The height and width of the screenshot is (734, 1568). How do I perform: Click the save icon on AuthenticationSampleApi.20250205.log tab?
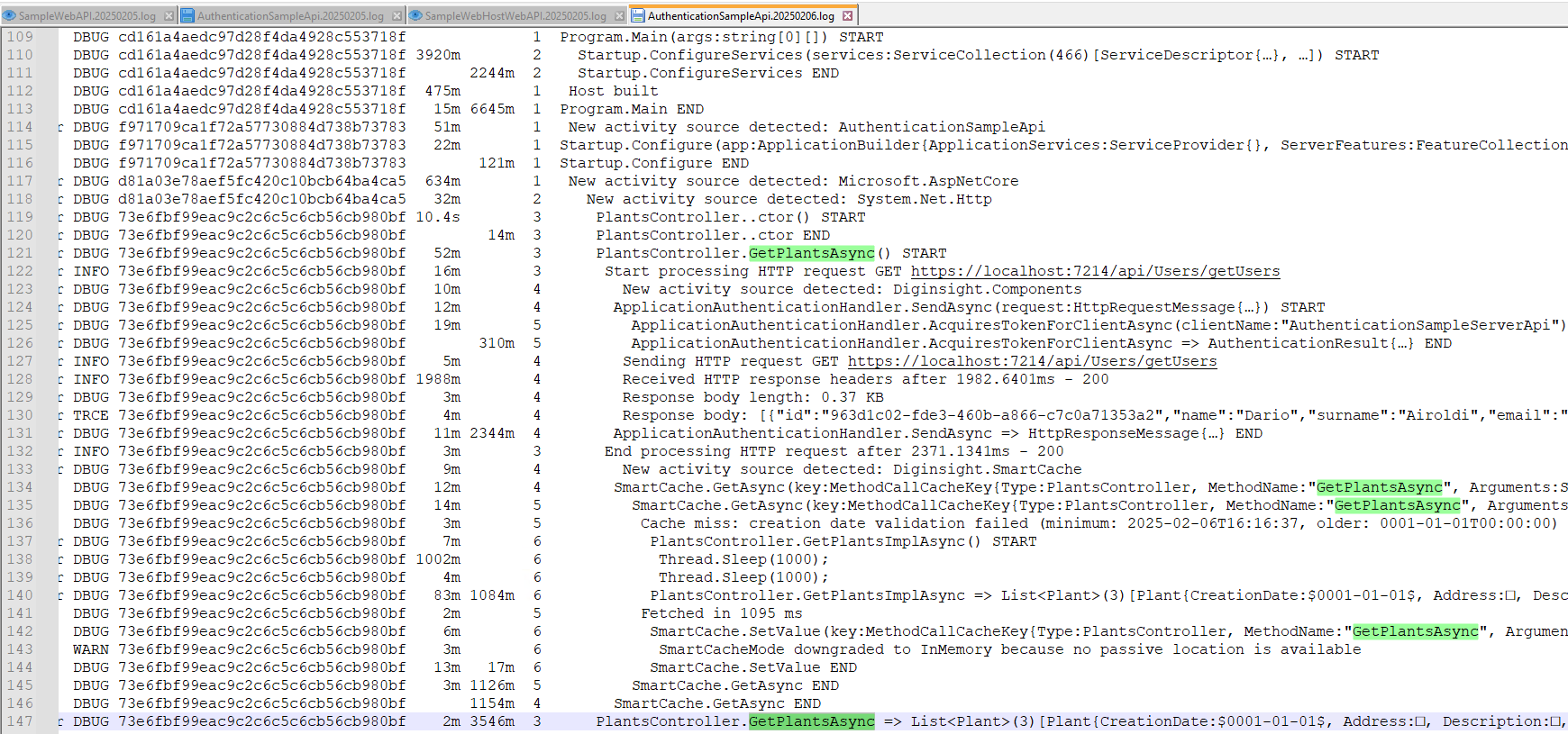(188, 15)
